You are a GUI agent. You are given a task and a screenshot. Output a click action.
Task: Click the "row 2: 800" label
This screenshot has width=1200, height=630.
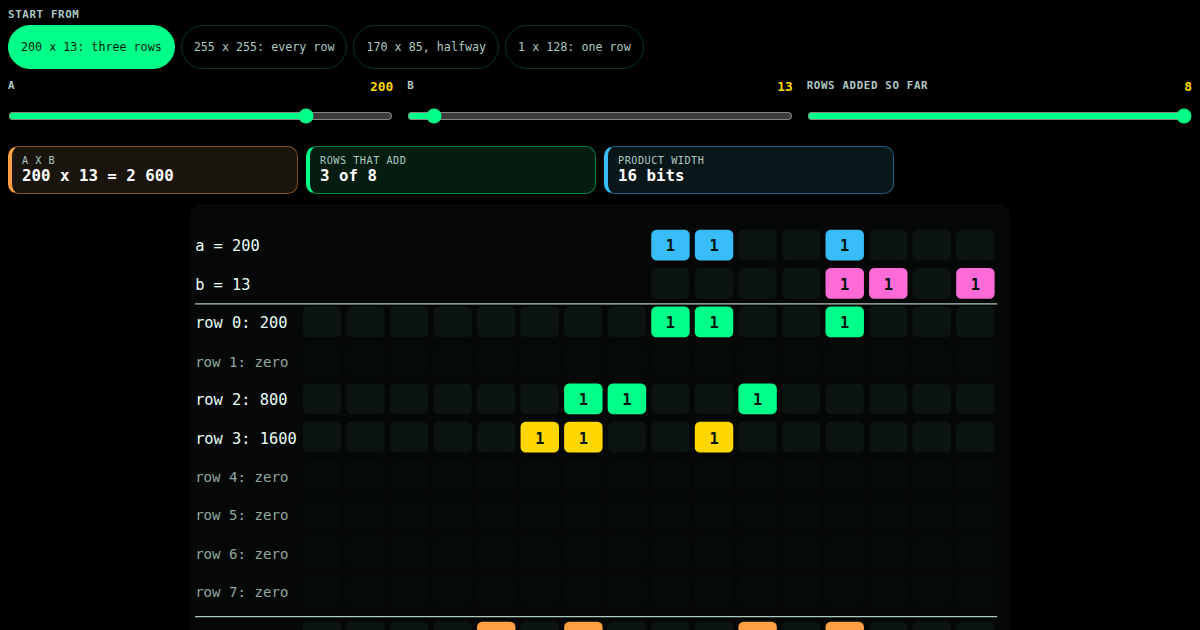(x=242, y=400)
